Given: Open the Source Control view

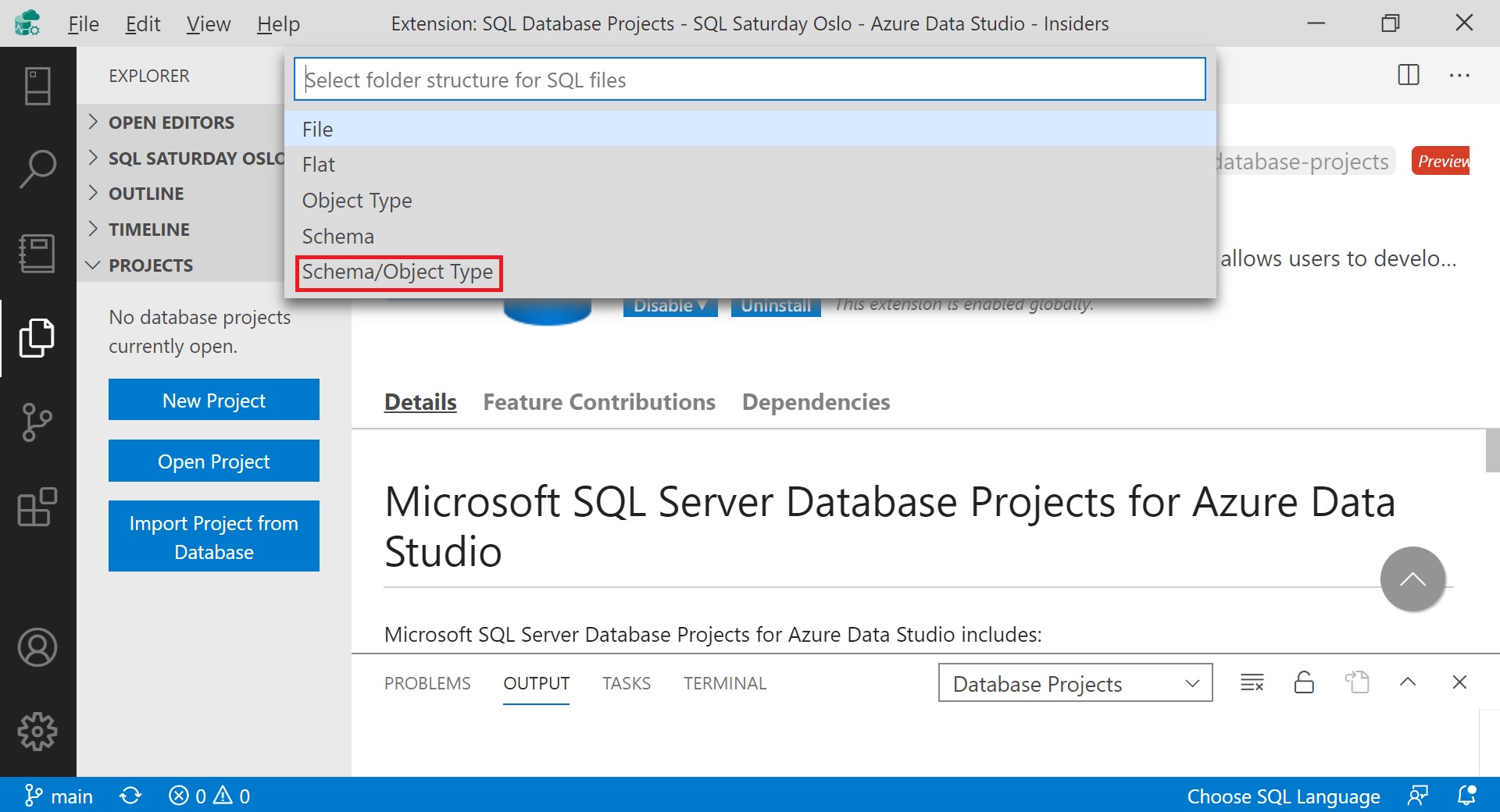Looking at the screenshot, I should (37, 422).
